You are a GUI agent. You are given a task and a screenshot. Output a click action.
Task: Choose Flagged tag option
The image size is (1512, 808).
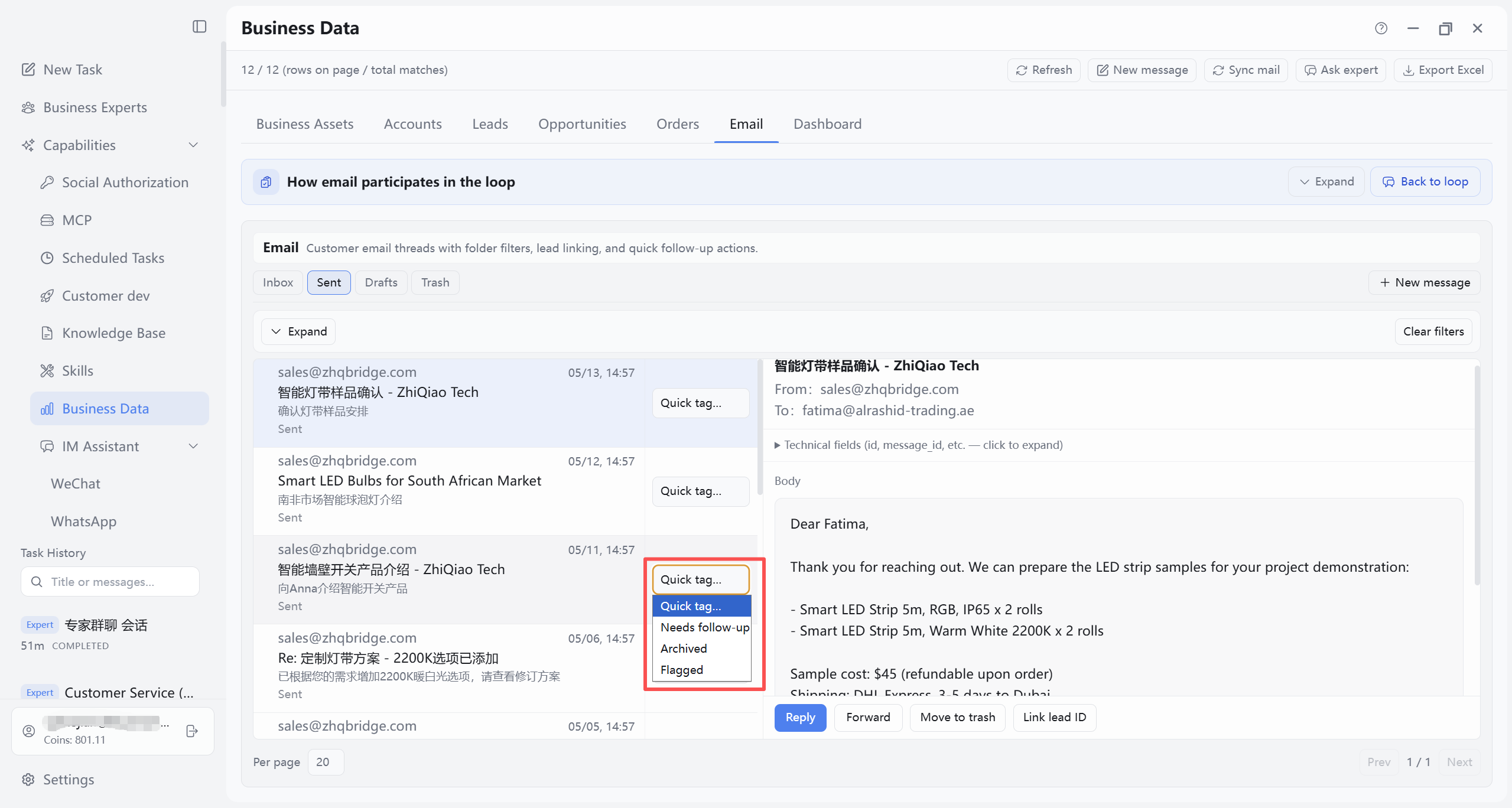pyautogui.click(x=701, y=670)
